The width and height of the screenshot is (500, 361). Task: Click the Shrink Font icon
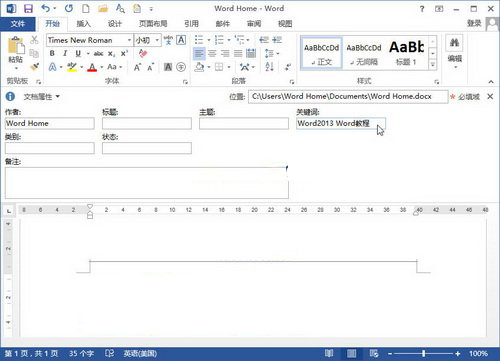coord(151,67)
